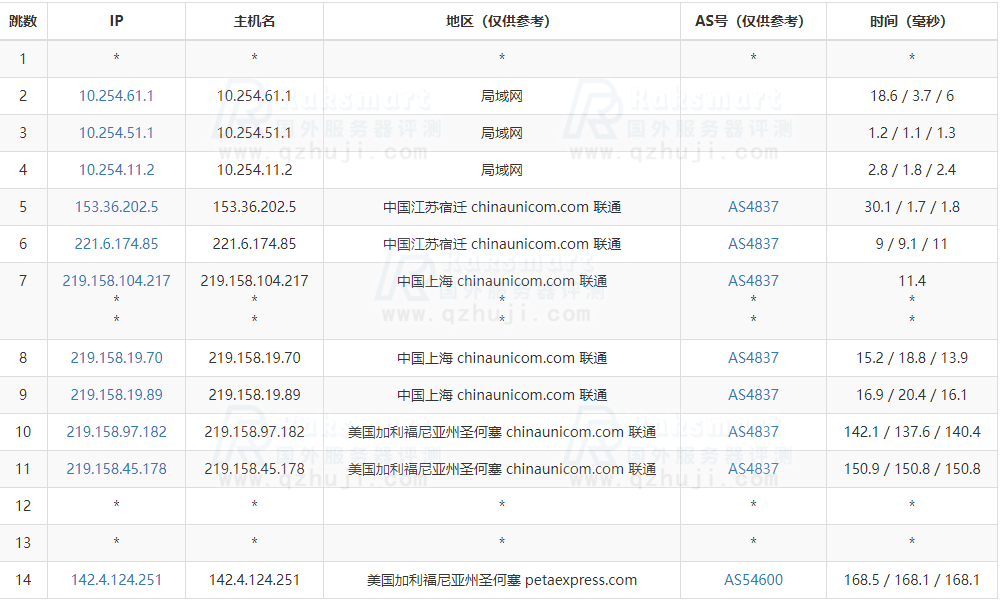Open IP link 10.254.11.2
Image resolution: width=1005 pixels, height=602 pixels.
point(116,170)
